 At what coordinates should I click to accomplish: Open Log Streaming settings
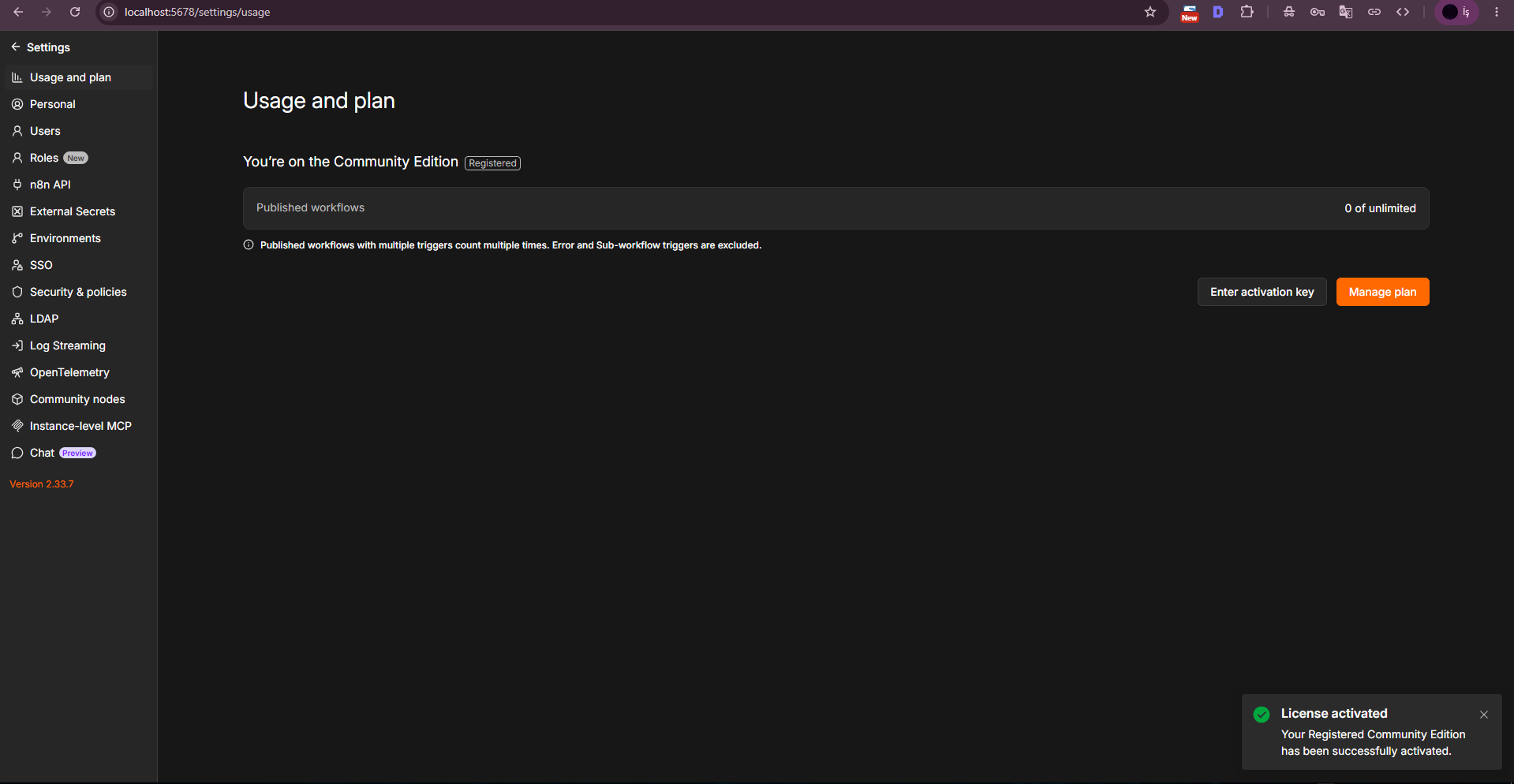point(78,345)
